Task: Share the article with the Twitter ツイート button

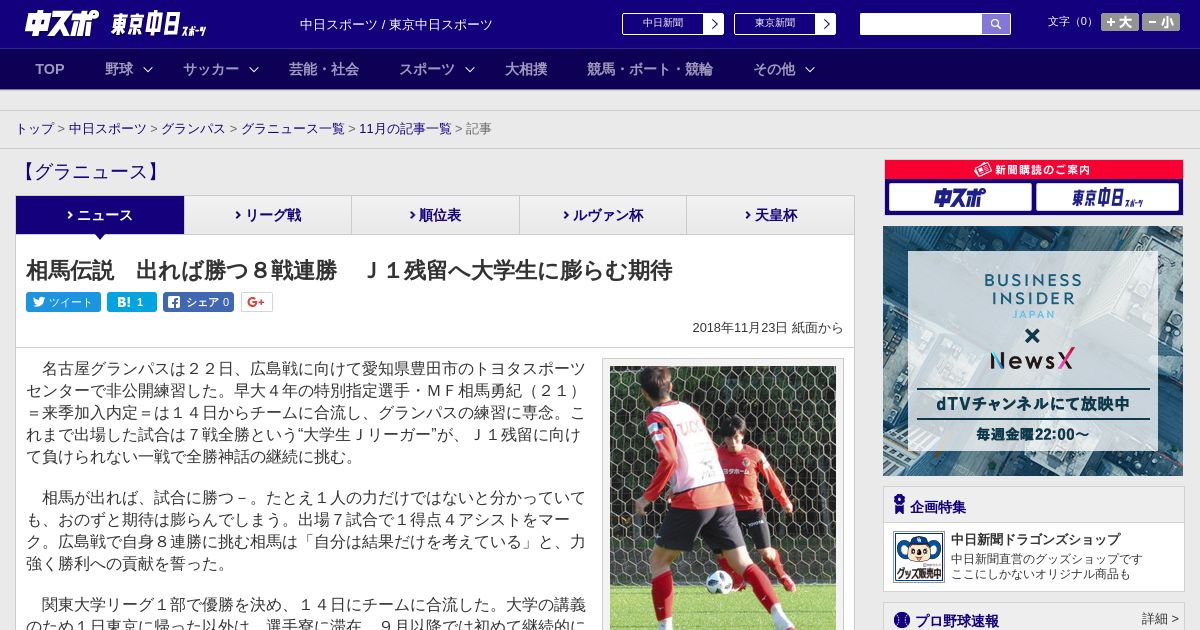Action: point(63,302)
